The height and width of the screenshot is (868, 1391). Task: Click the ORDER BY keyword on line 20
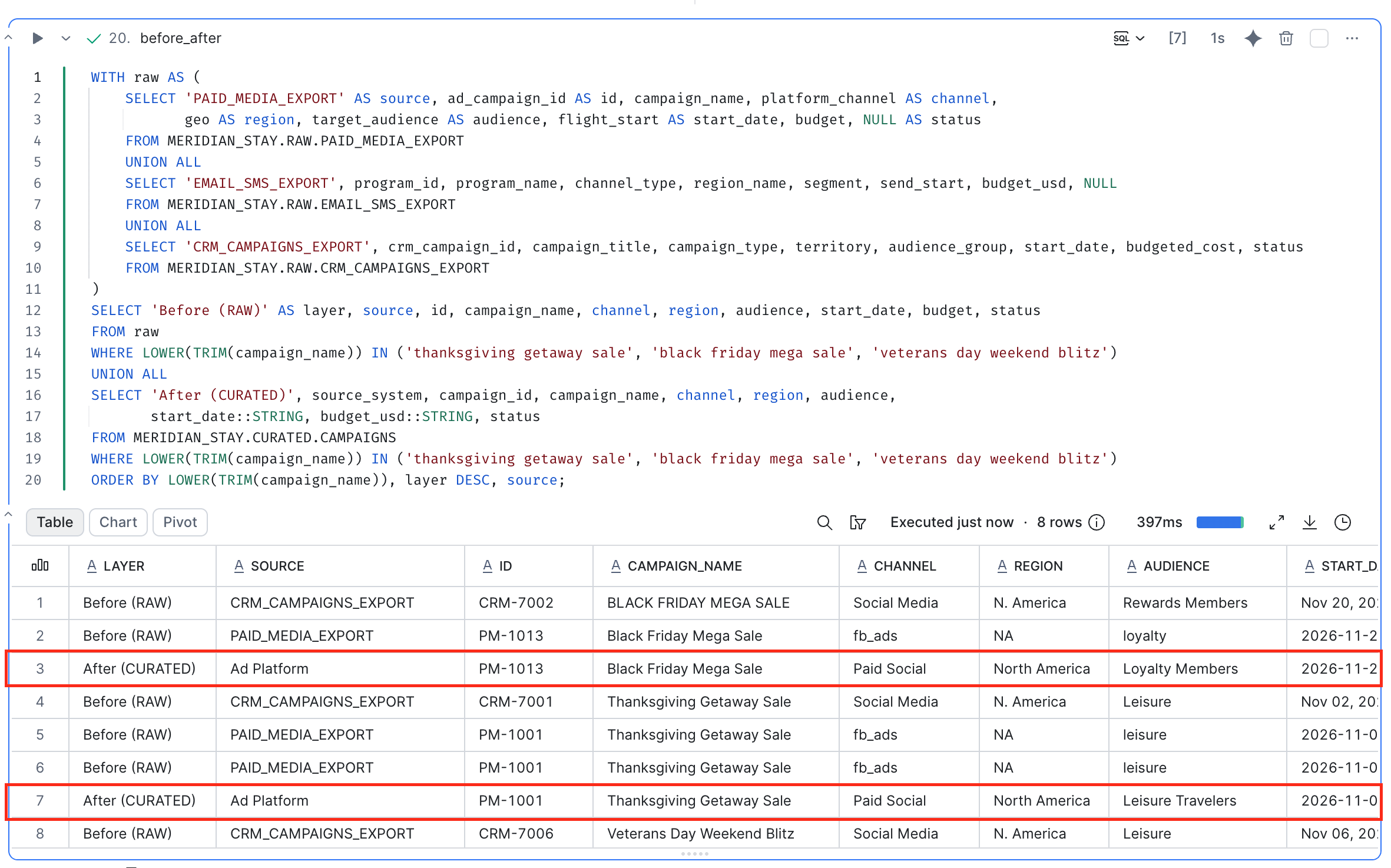coord(125,480)
